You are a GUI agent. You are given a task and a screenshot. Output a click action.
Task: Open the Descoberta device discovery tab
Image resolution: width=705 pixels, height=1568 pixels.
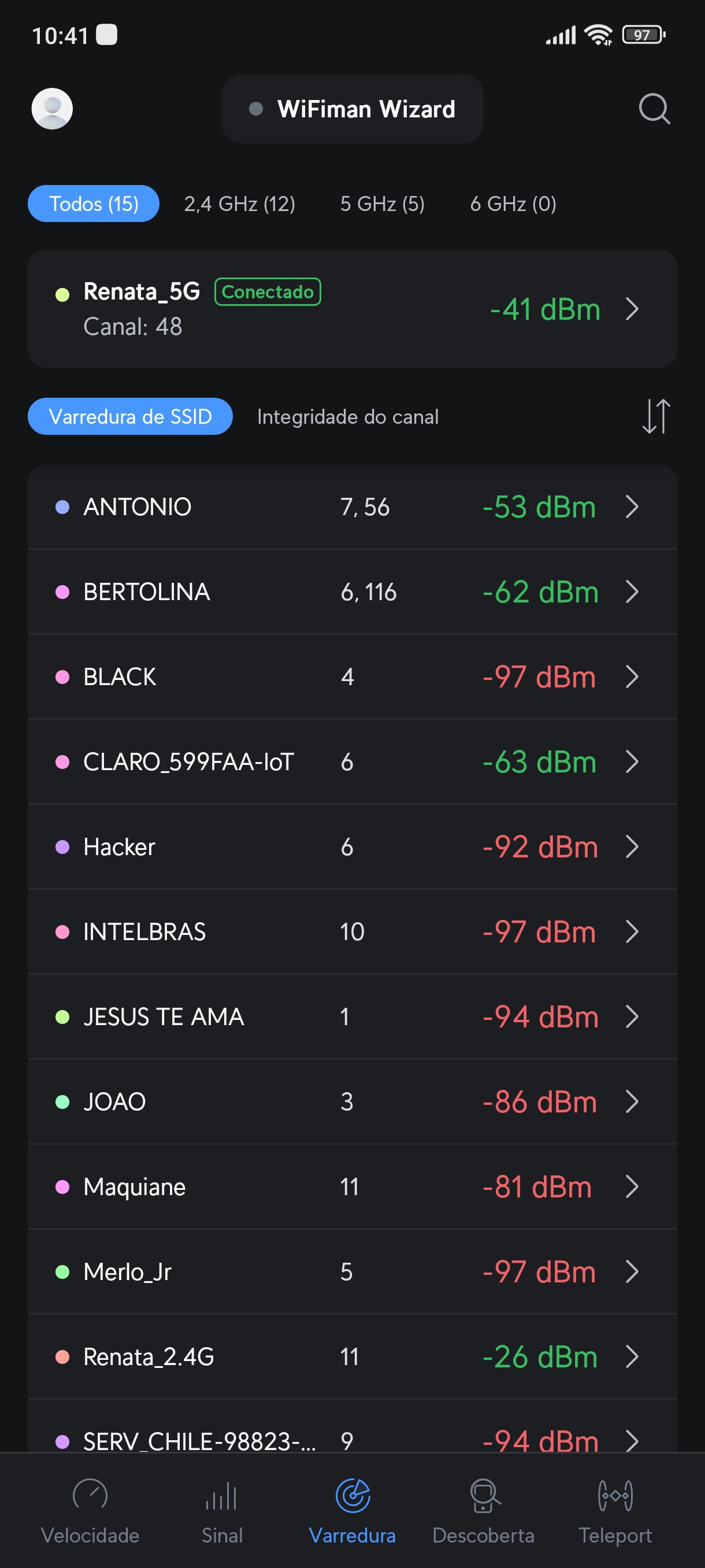(484, 1510)
